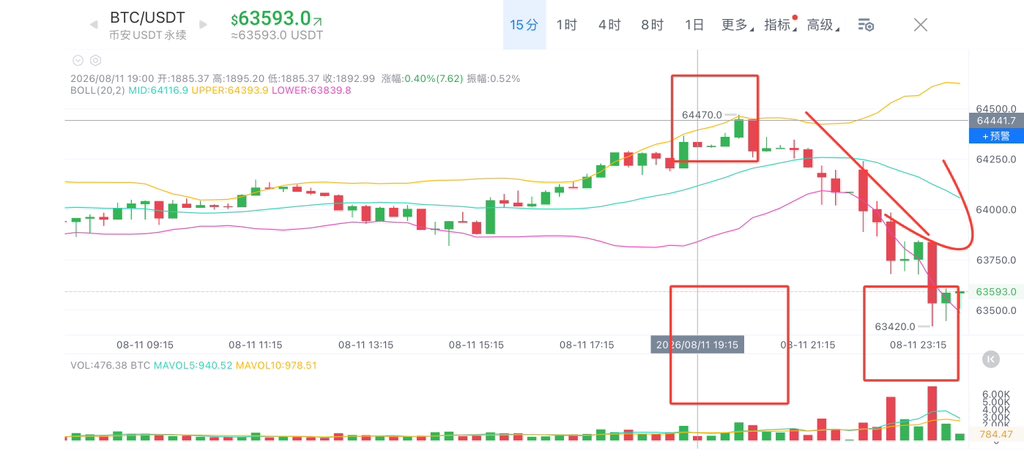Tap the ≈63593.0 USDT converted price
Screen dimensions: 1024x472
tap(277, 35)
